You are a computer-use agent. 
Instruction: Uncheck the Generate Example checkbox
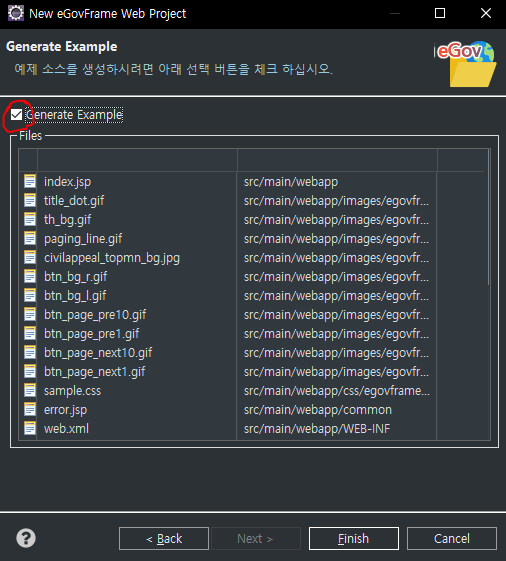(16, 115)
